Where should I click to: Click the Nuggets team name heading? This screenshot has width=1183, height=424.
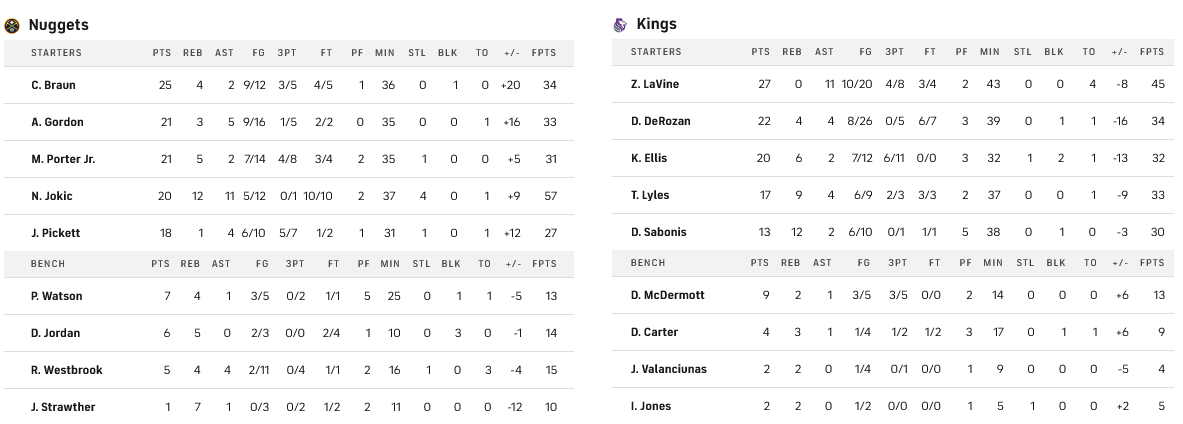(59, 25)
